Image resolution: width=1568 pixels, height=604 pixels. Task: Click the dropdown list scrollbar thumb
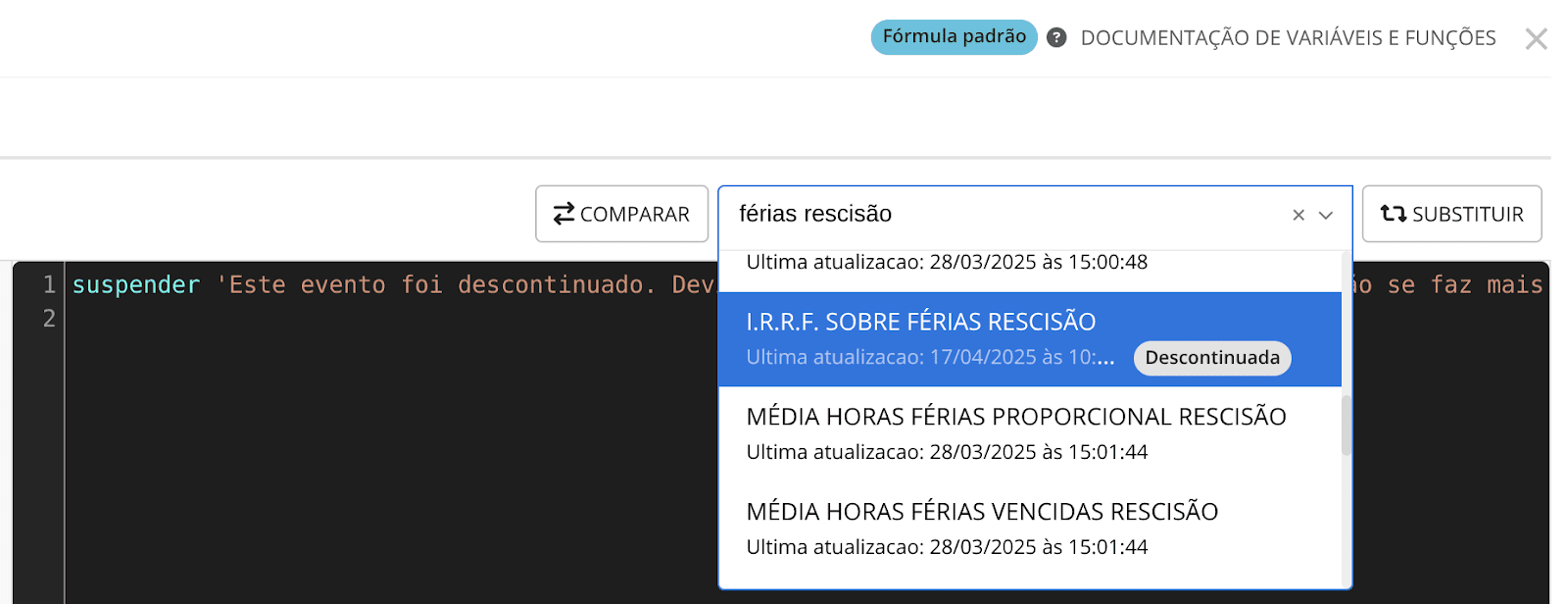click(x=1347, y=425)
